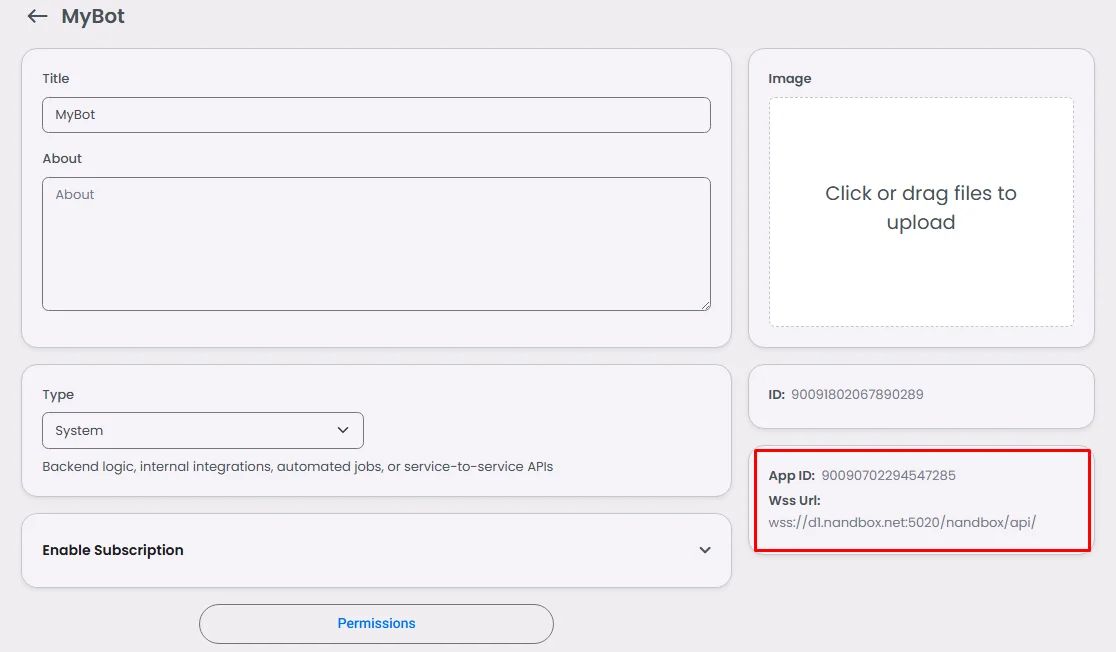The height and width of the screenshot is (652, 1116).
Task: Select the bot ID number 90091802067890289
Action: [x=857, y=394]
